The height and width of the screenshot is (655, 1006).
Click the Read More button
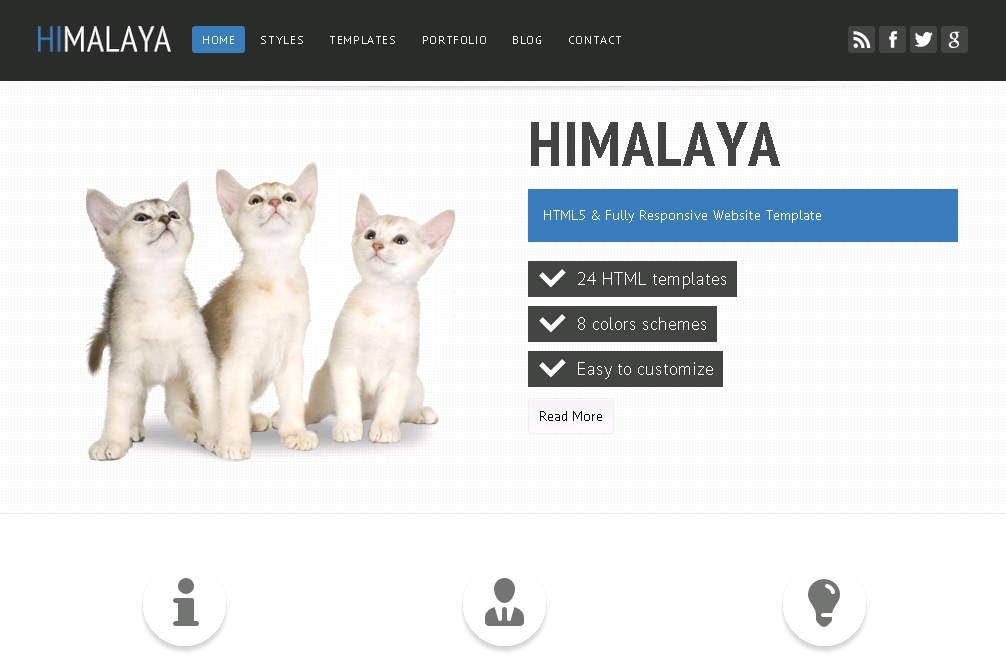pyautogui.click(x=570, y=416)
